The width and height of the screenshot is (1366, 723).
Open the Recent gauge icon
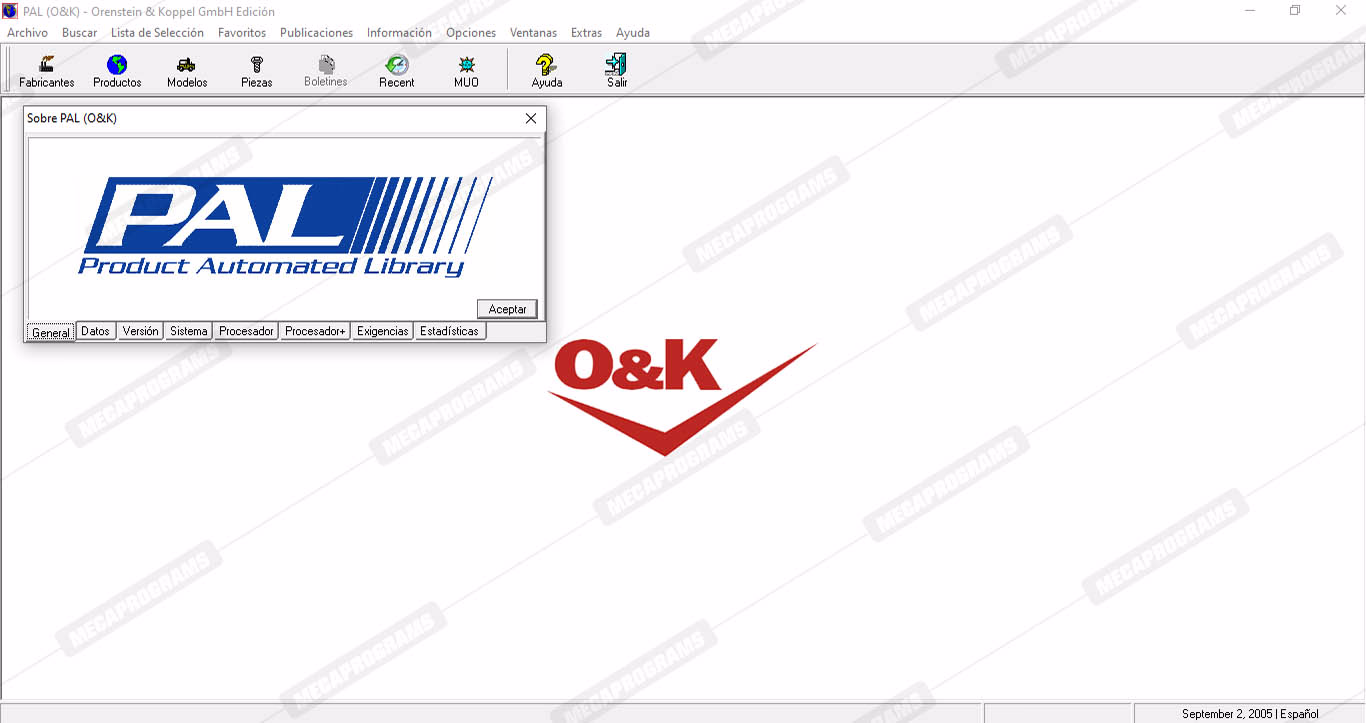tap(397, 71)
